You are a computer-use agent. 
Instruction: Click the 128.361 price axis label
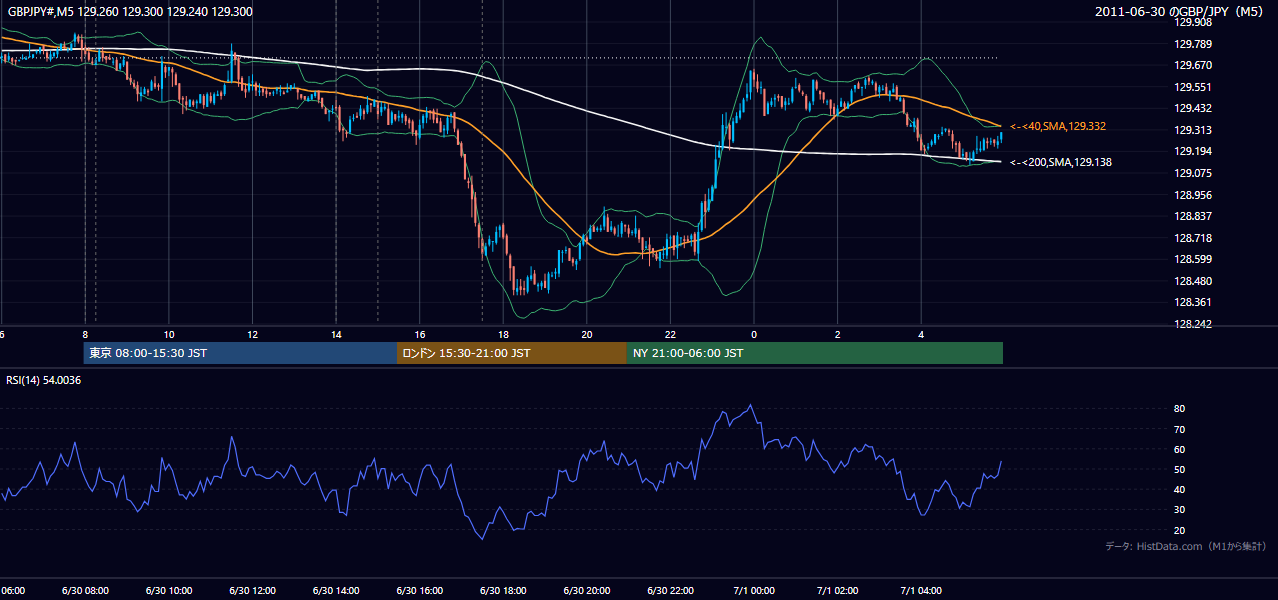point(1193,302)
